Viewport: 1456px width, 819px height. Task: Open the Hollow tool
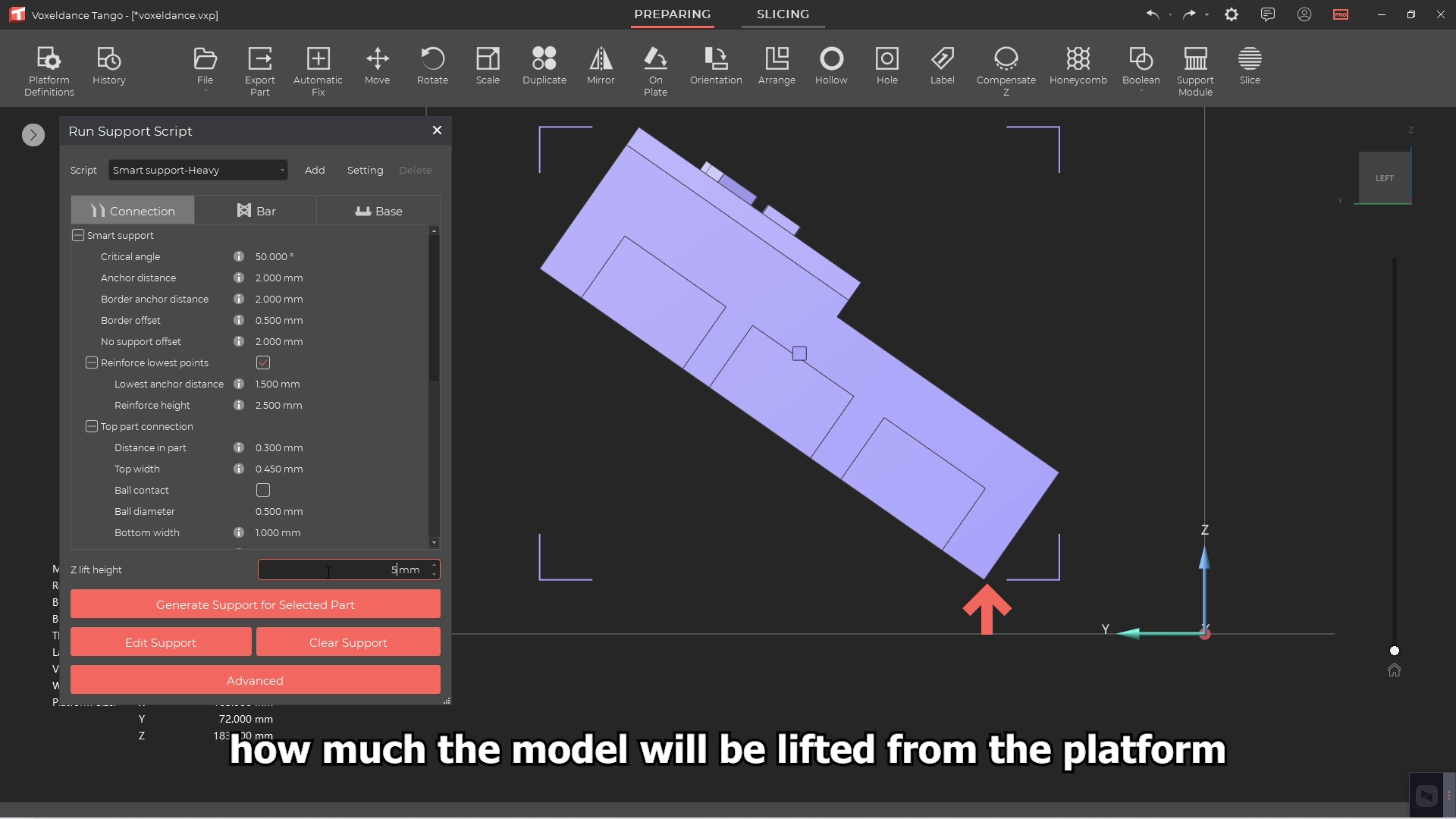coord(831,68)
